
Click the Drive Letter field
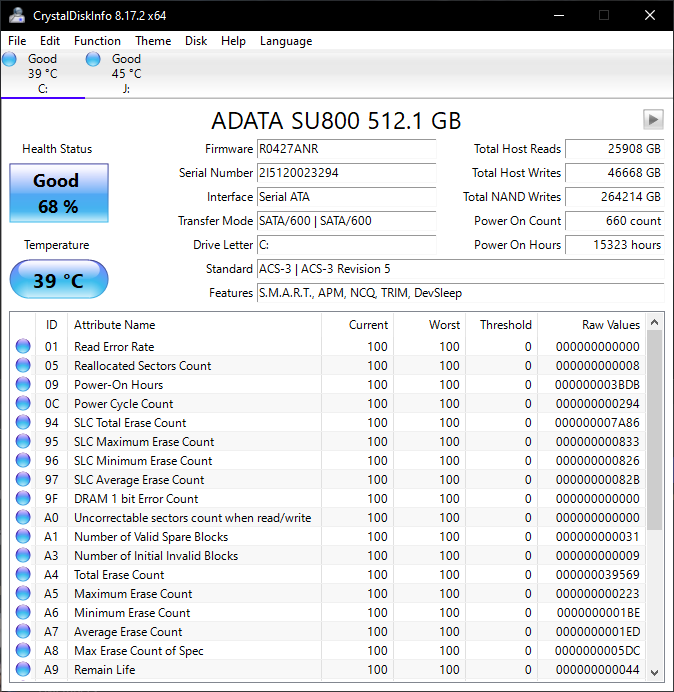[x=346, y=244]
